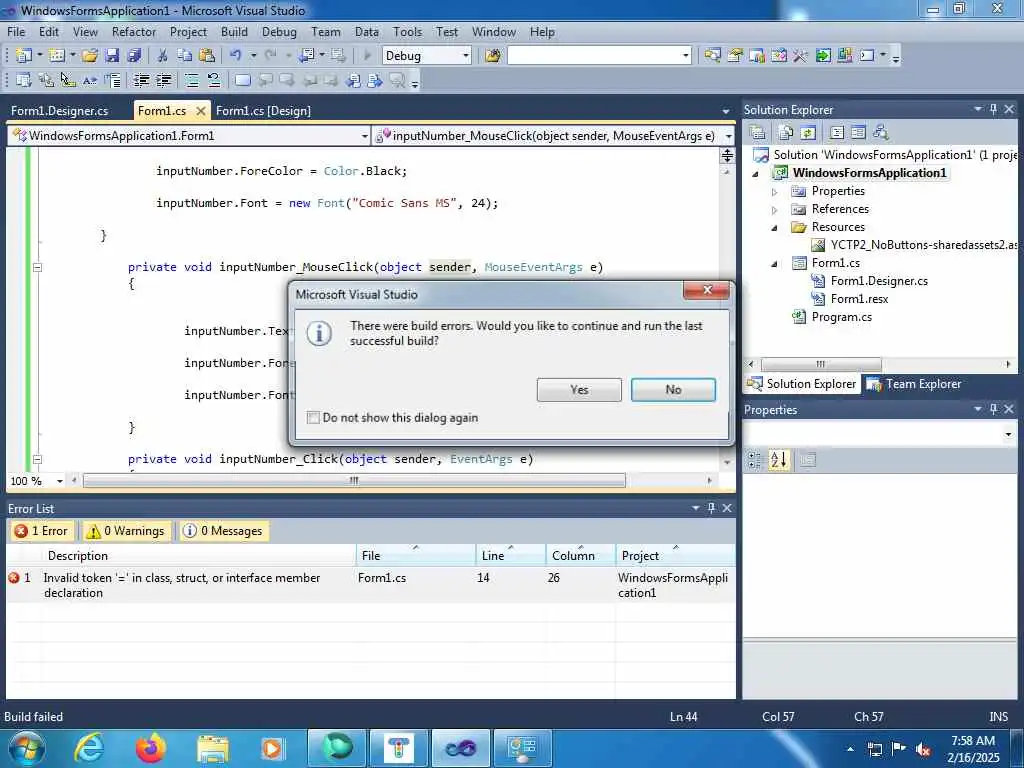The width and height of the screenshot is (1024, 768).
Task: Click the Refresh icon in Solution Explorer
Action: coord(808,133)
